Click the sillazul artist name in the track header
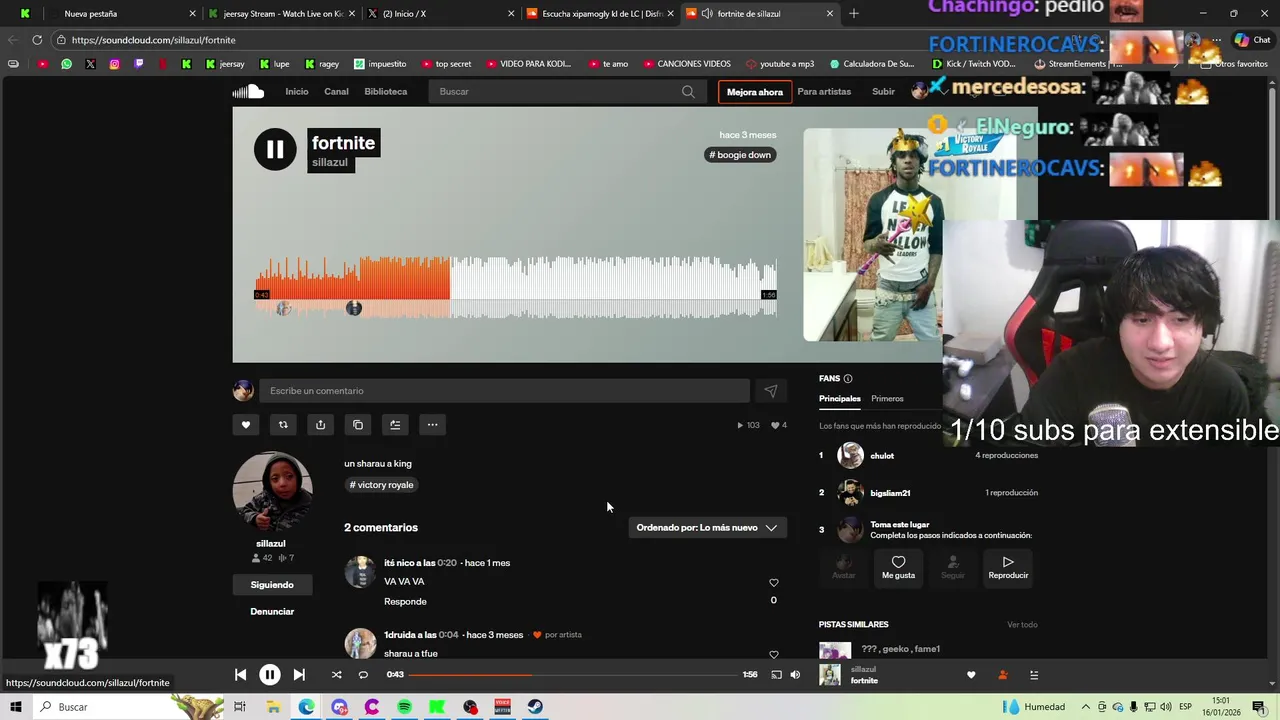 [330, 163]
